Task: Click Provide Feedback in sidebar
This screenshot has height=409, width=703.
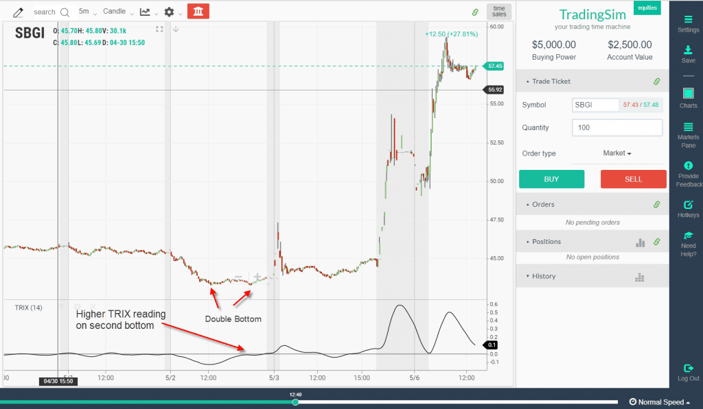Action: click(x=688, y=174)
